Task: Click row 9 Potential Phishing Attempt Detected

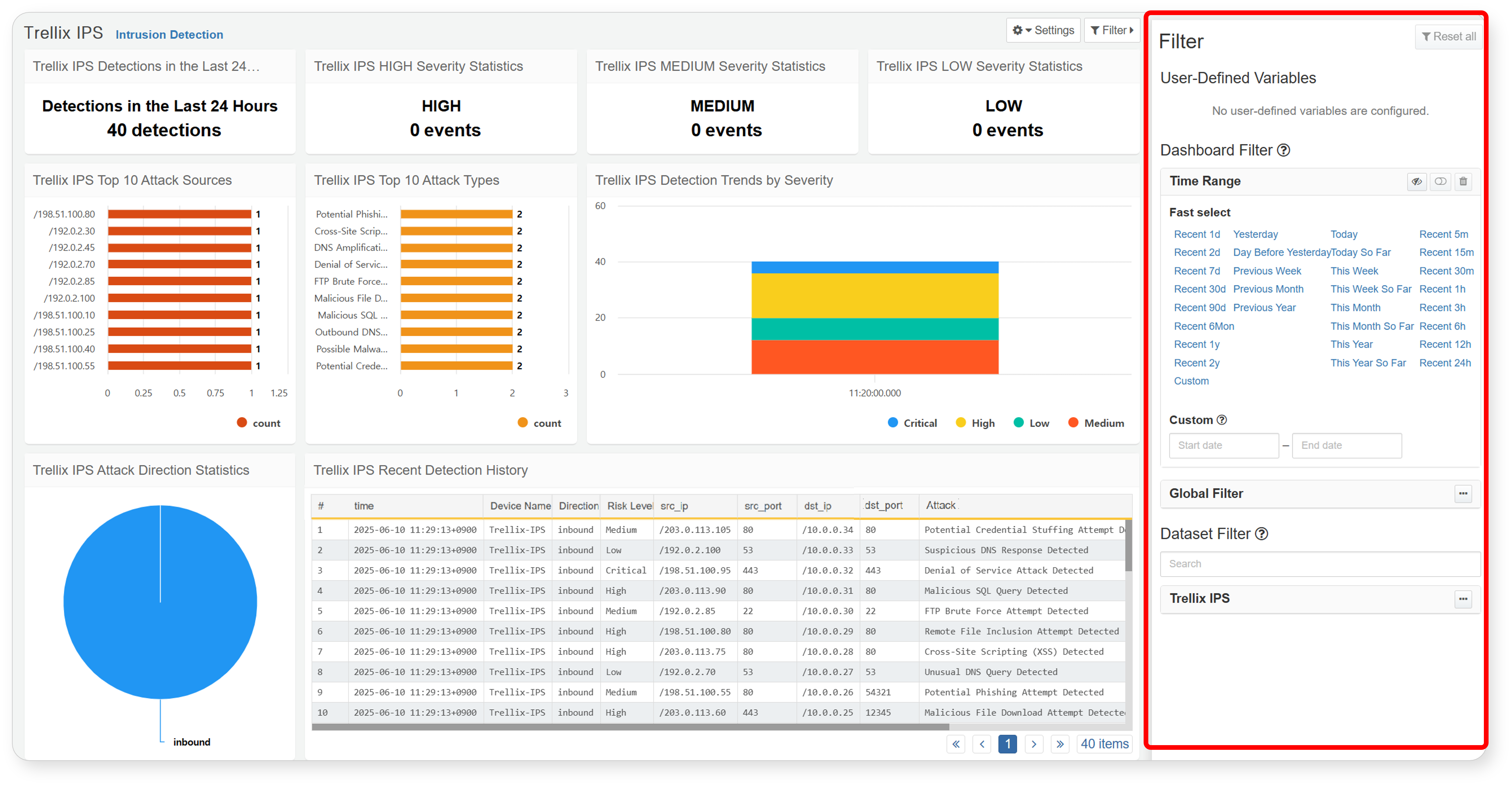Action: click(718, 693)
